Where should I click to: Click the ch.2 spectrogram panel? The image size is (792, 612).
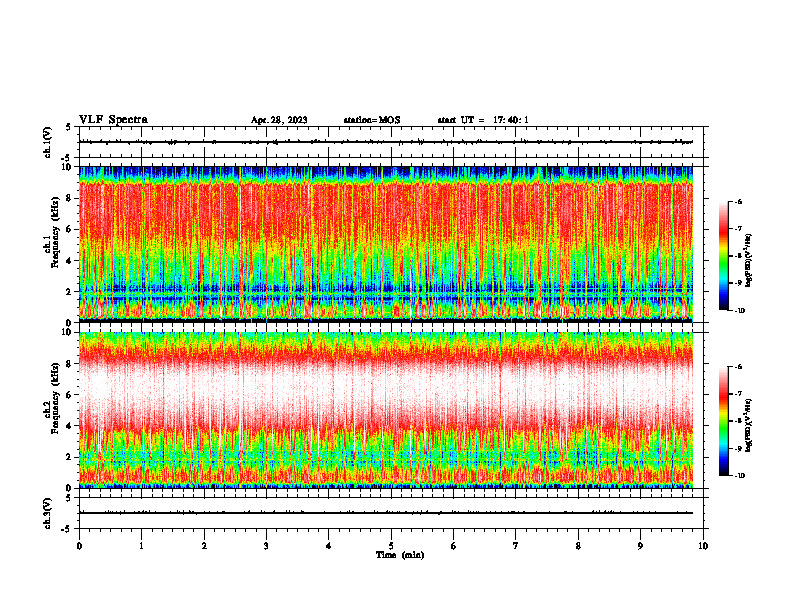point(386,410)
